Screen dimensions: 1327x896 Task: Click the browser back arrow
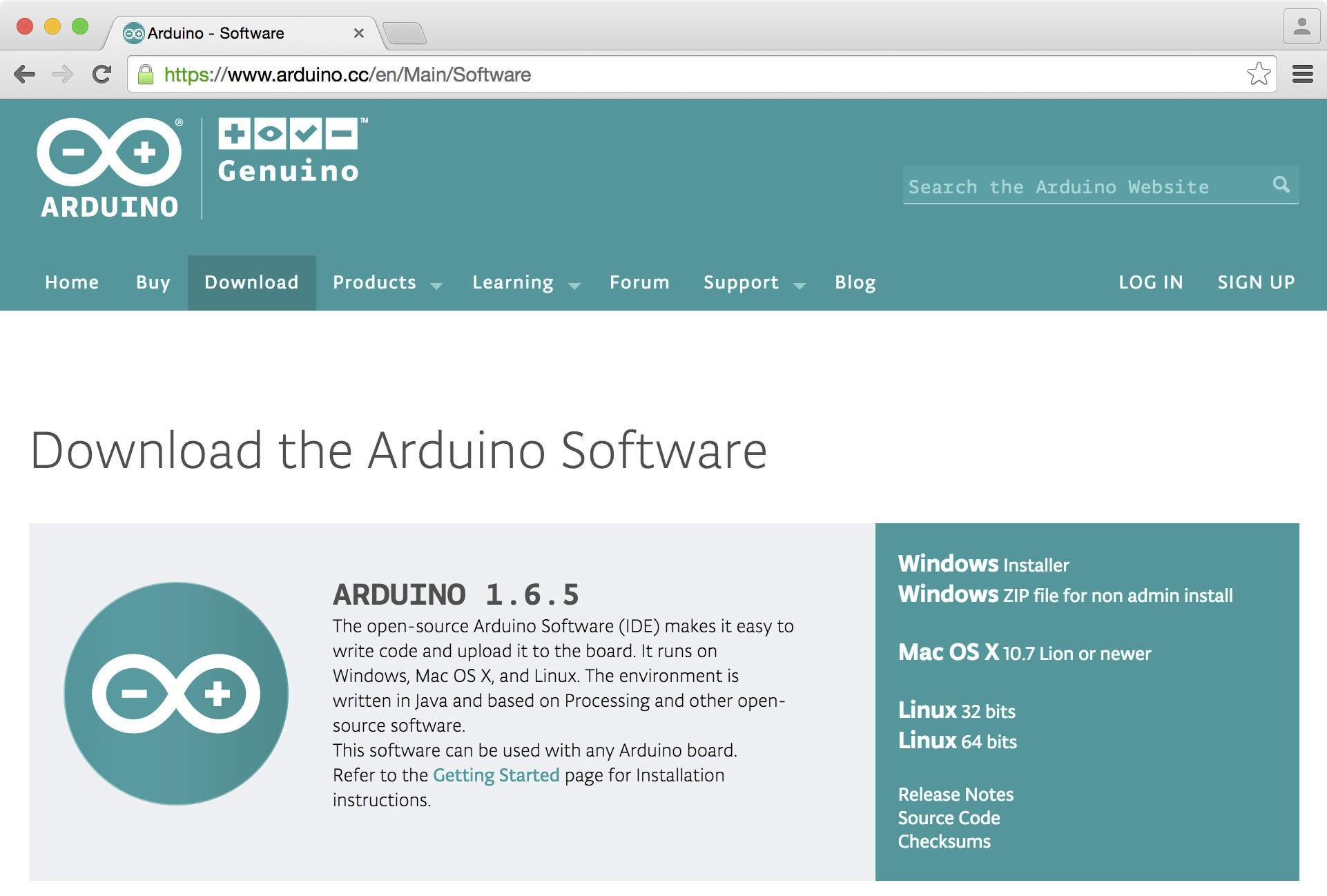[x=25, y=75]
